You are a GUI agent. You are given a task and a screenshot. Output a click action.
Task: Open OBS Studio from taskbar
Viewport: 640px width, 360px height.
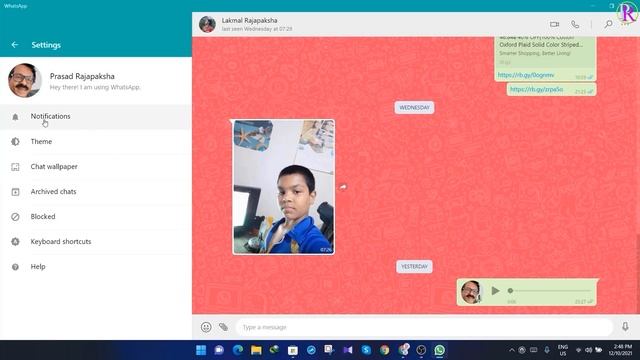[421, 350]
